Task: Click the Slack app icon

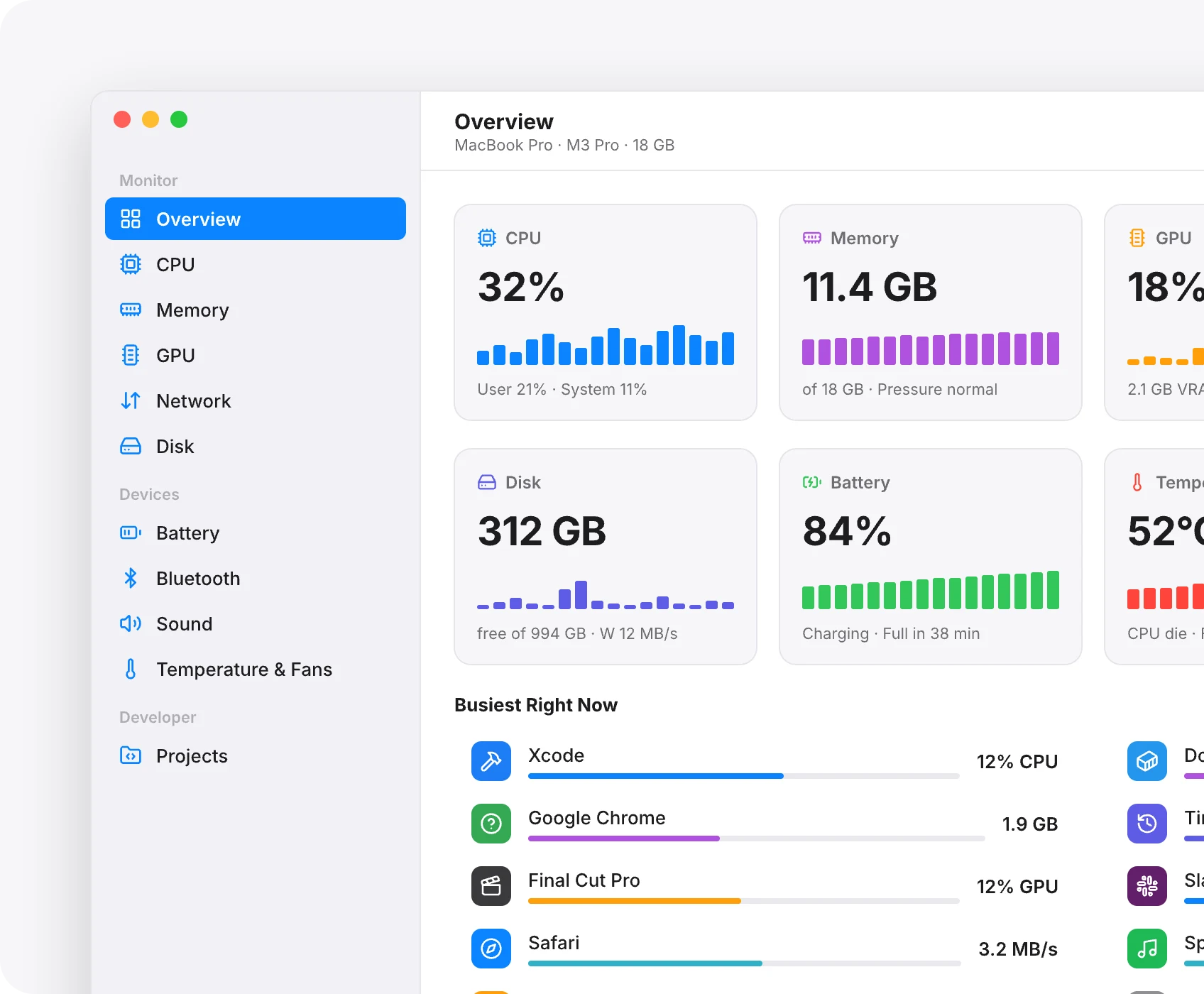Action: pyautogui.click(x=1147, y=886)
